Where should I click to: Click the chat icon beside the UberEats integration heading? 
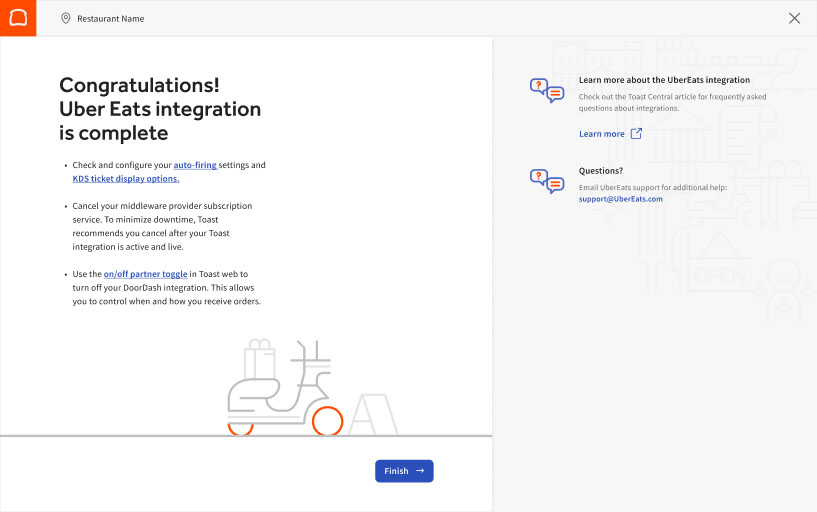[547, 91]
